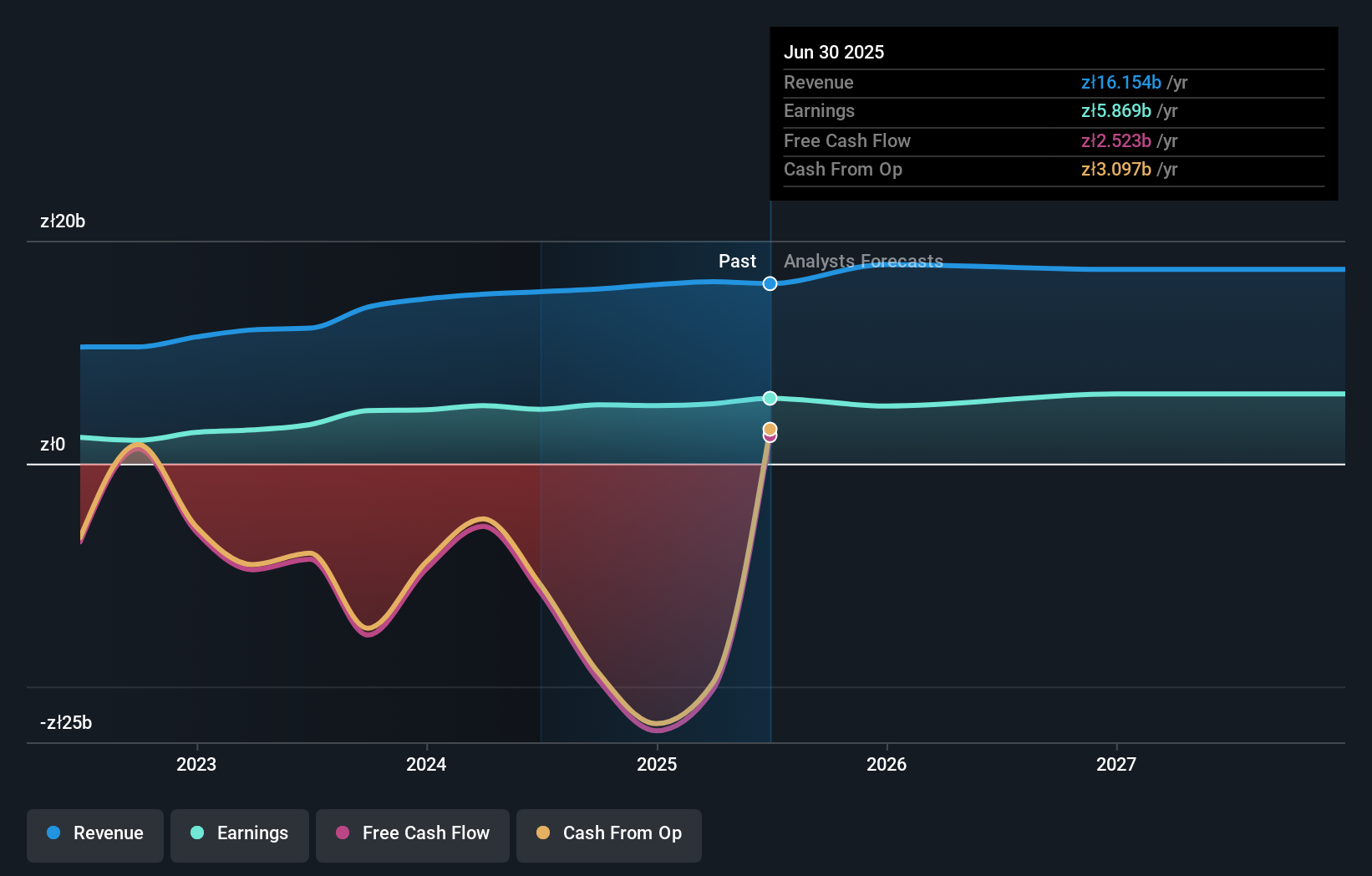Click the Earnings data point marker on chart
Image resolution: width=1372 pixels, height=876 pixels.
(770, 399)
